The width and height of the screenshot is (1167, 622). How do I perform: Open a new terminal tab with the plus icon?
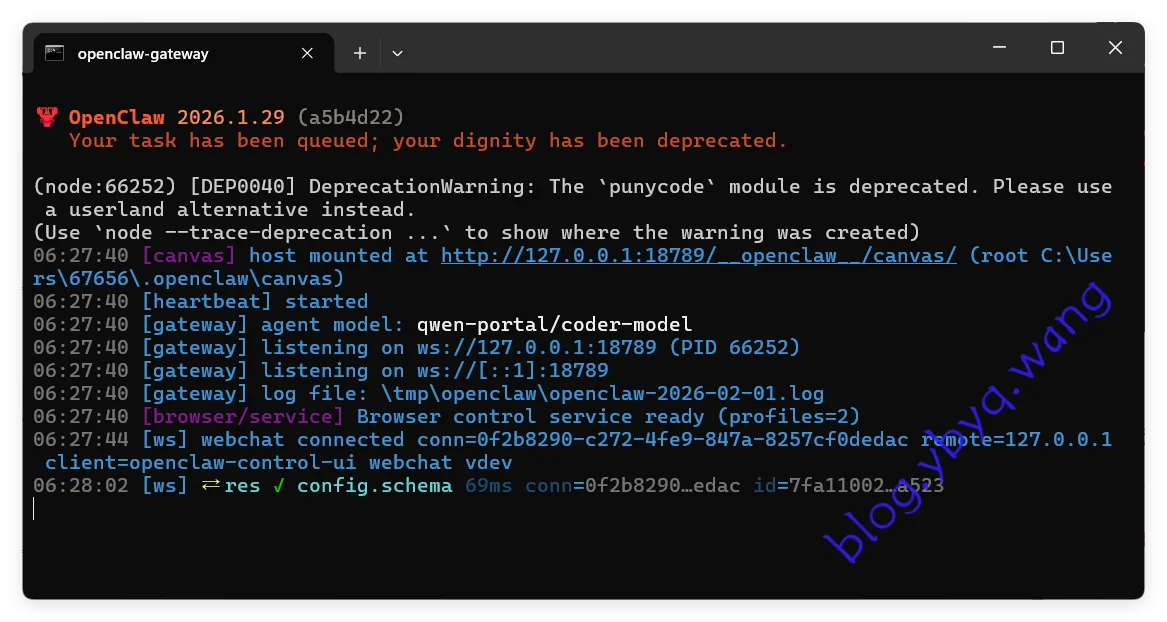pos(359,52)
